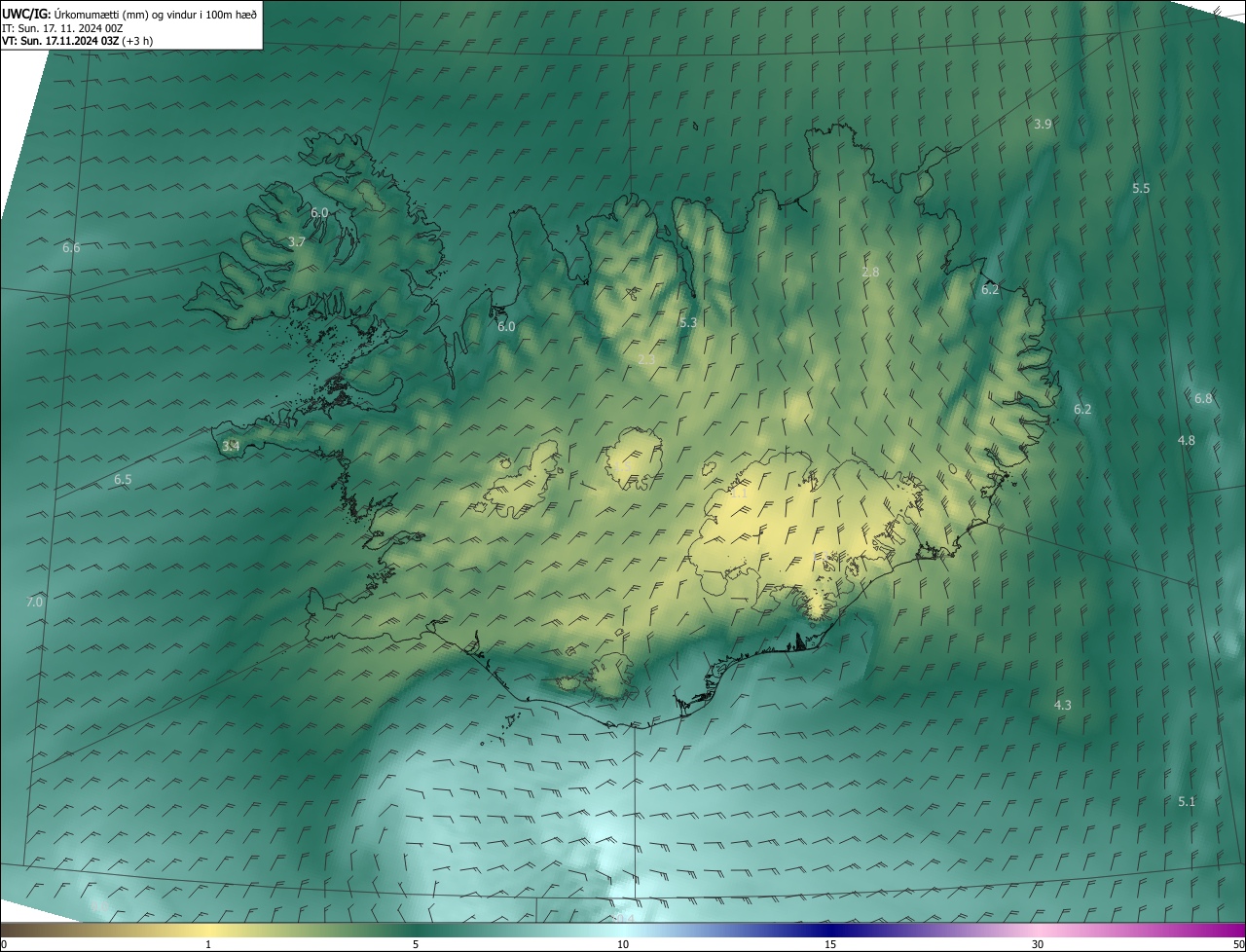Click the 6.8 value label on the map

(x=1203, y=398)
